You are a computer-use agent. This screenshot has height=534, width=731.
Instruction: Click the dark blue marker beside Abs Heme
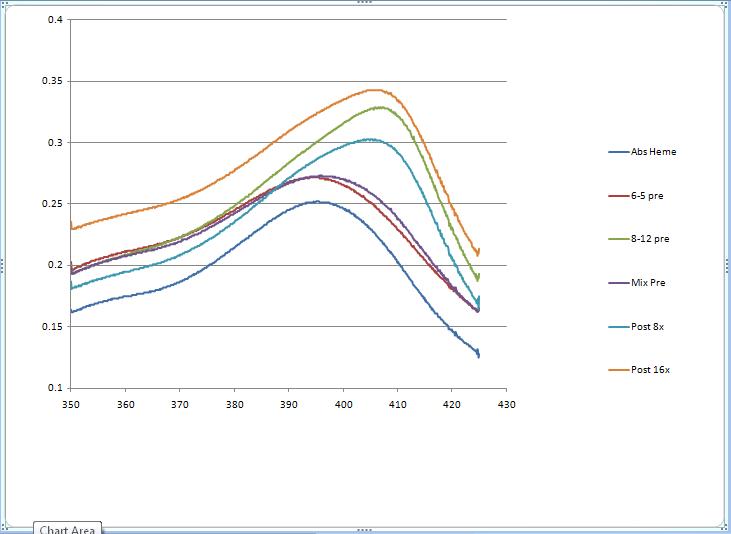tap(618, 152)
